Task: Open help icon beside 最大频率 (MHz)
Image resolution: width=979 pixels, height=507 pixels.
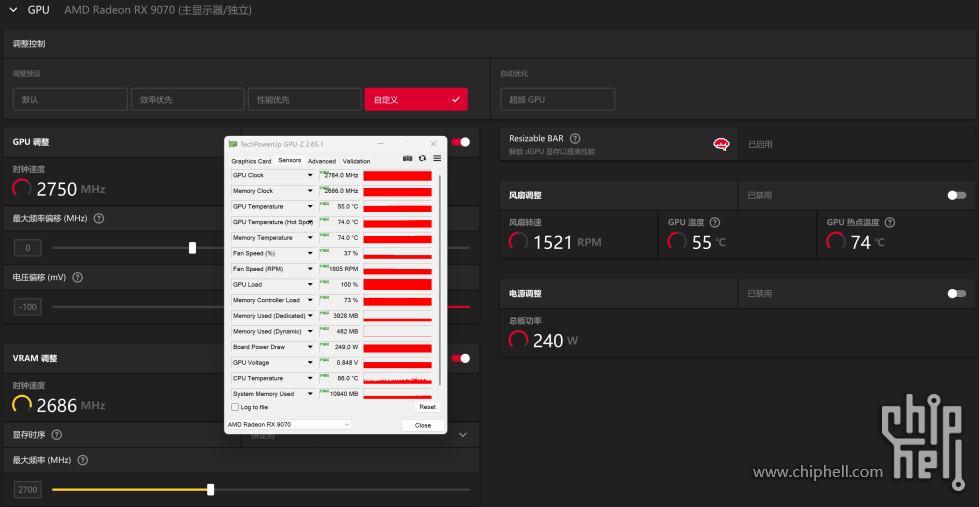Action: (82, 460)
